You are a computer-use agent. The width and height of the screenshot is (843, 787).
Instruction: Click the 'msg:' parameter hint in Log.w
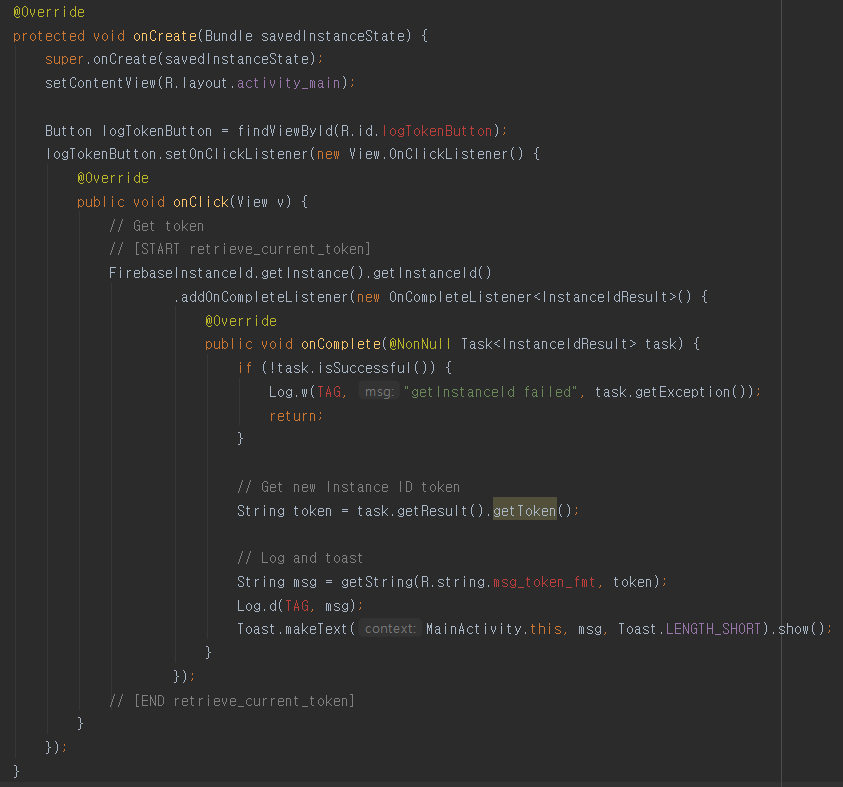[x=379, y=392]
